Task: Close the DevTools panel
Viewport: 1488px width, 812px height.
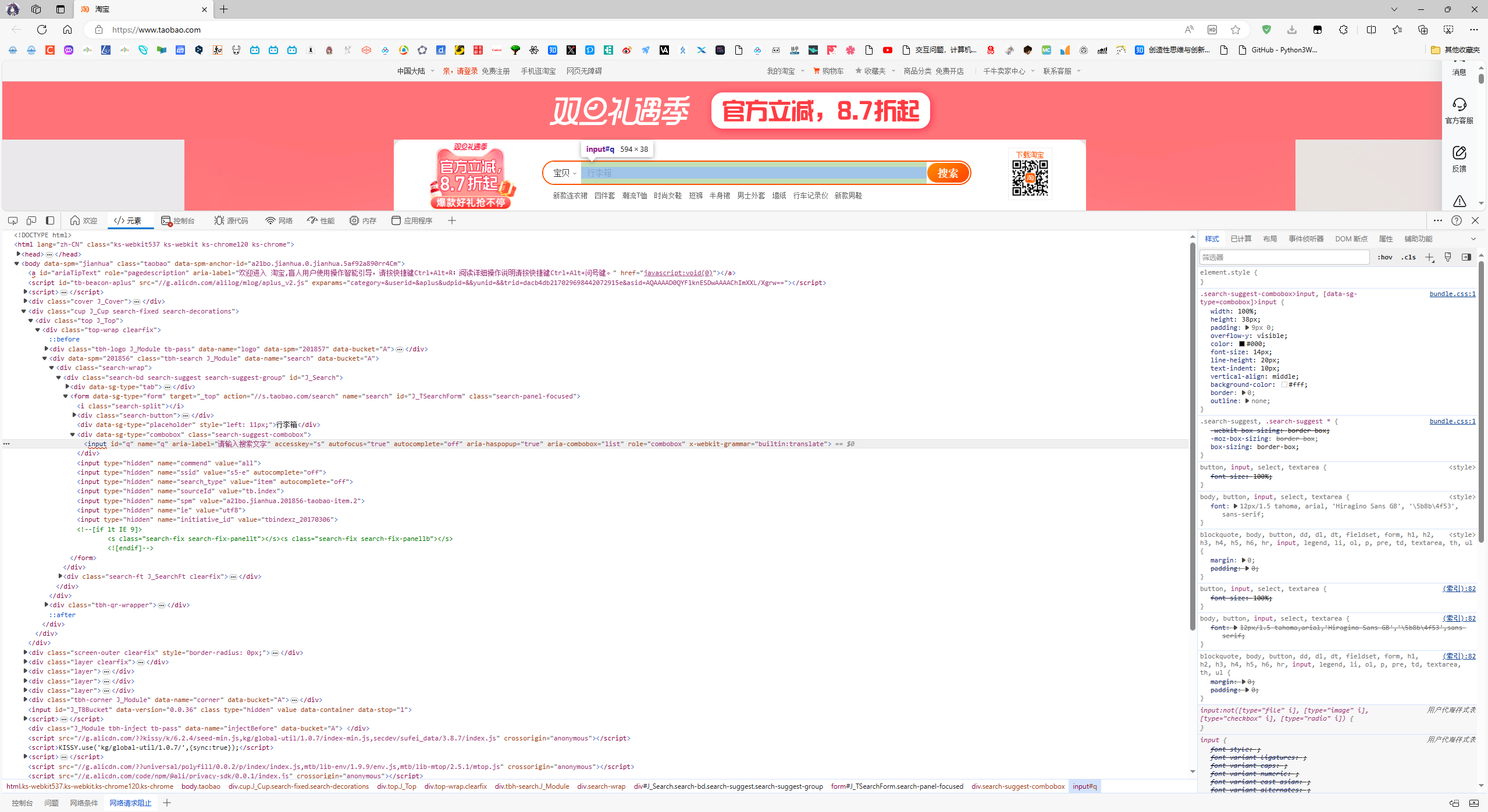Action: [x=1475, y=220]
